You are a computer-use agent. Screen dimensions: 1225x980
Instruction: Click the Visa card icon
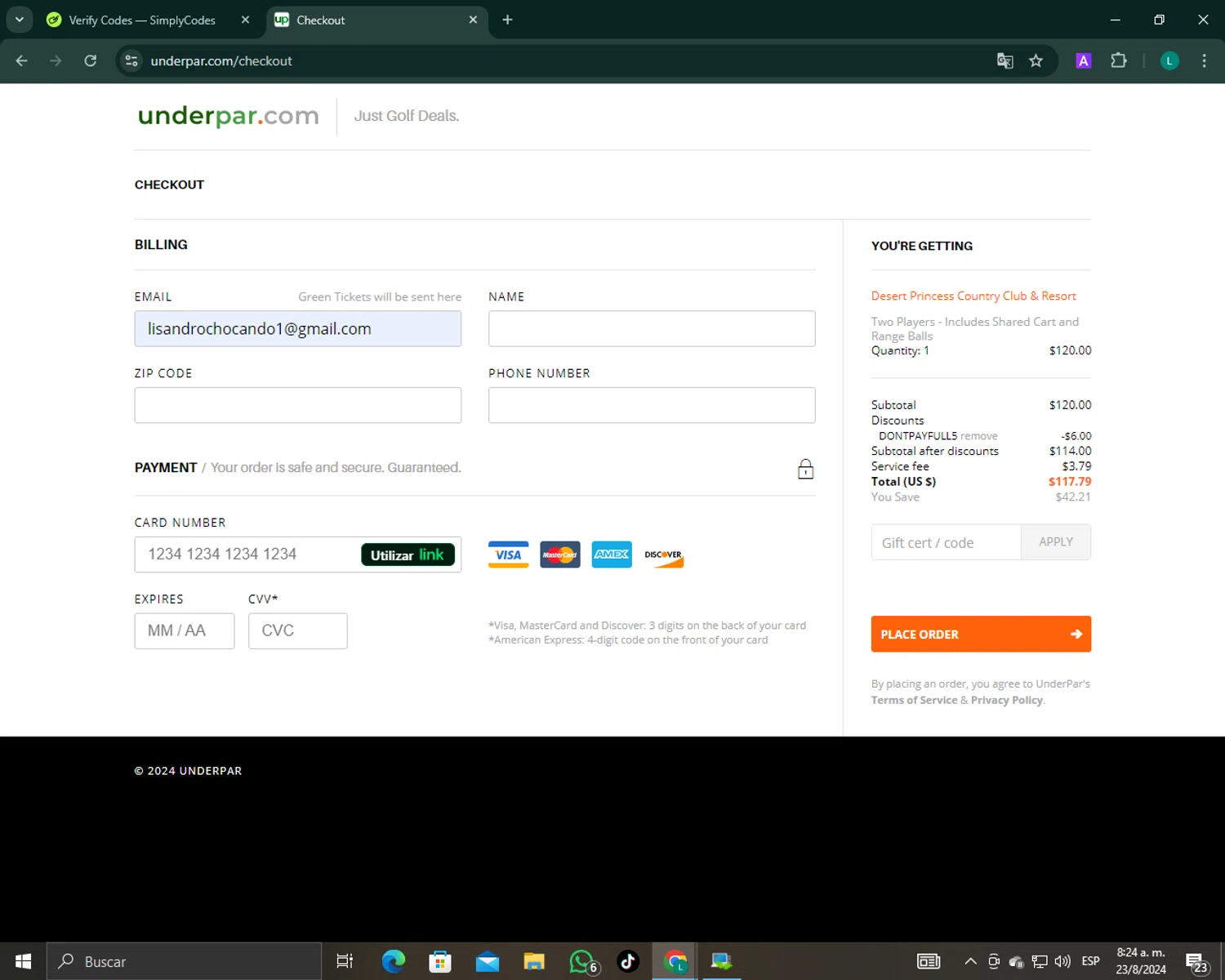[x=508, y=555]
